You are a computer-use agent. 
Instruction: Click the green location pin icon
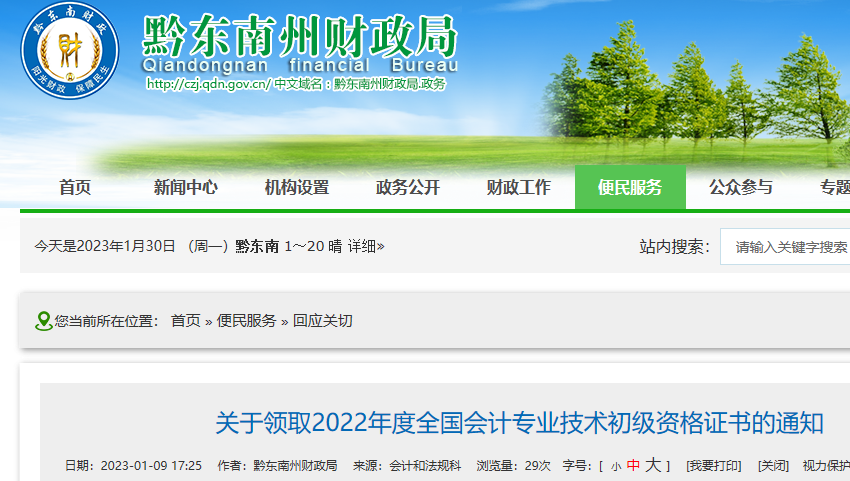click(43, 321)
